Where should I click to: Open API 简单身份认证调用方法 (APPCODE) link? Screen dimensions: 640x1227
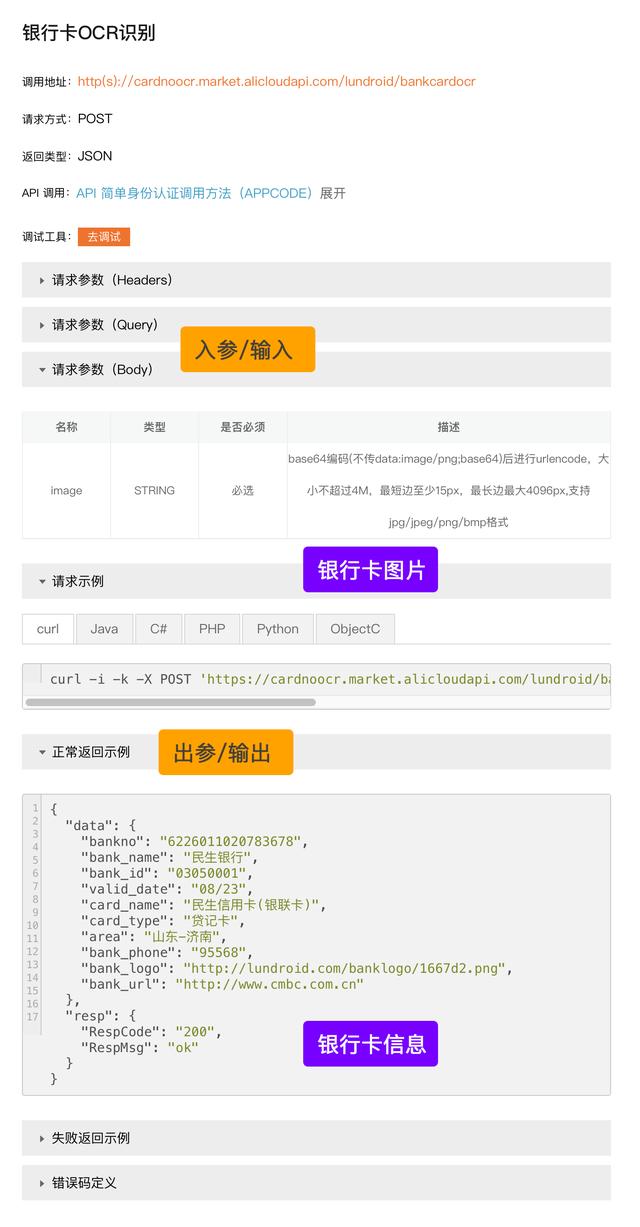[x=195, y=193]
